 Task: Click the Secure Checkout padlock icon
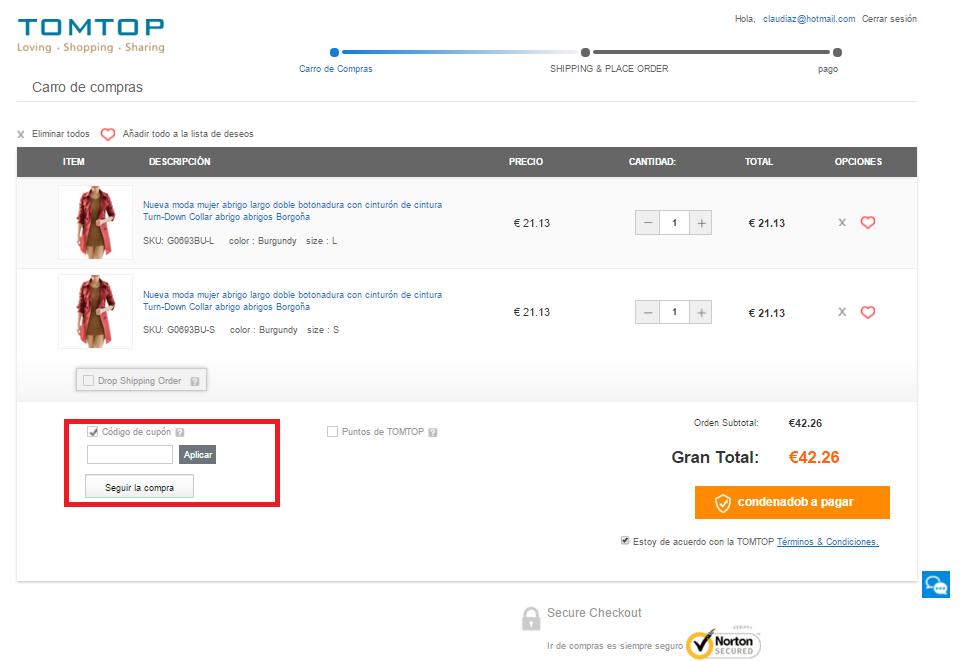coord(531,618)
